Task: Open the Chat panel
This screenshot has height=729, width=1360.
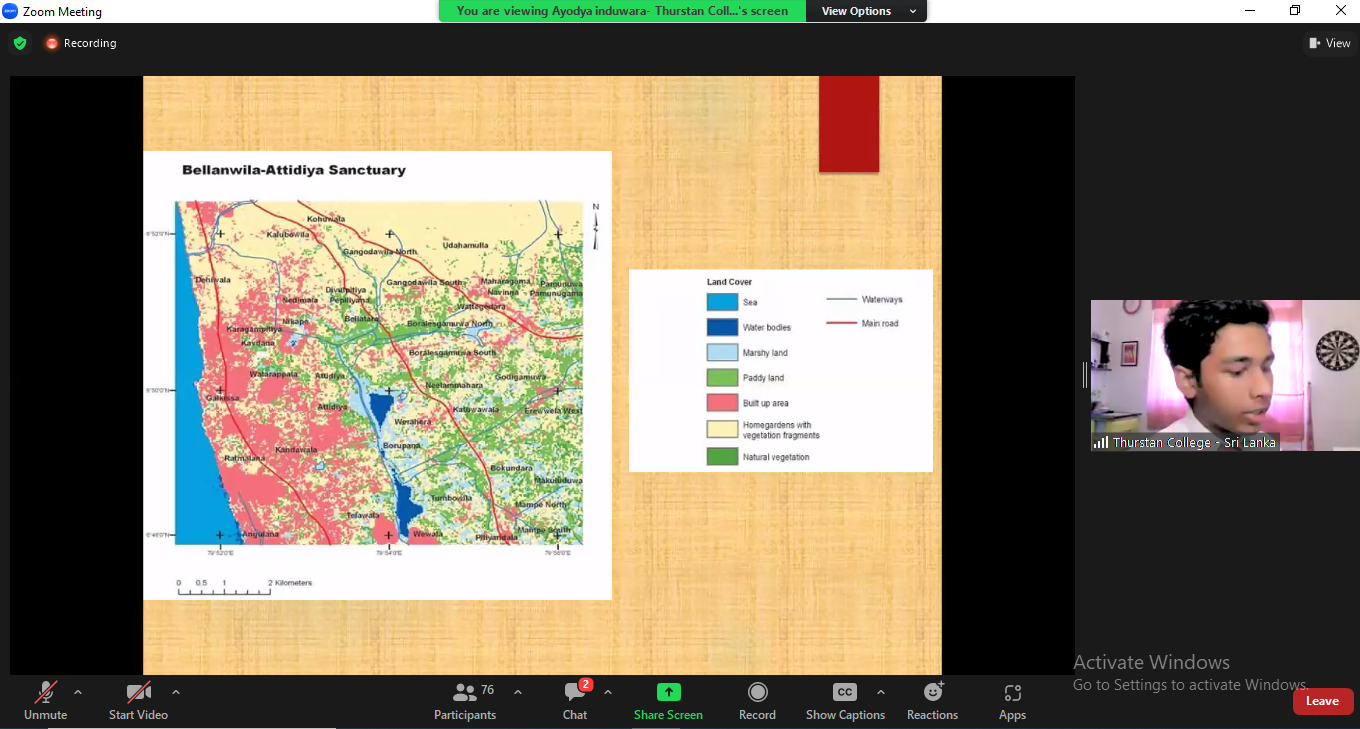Action: tap(575, 701)
